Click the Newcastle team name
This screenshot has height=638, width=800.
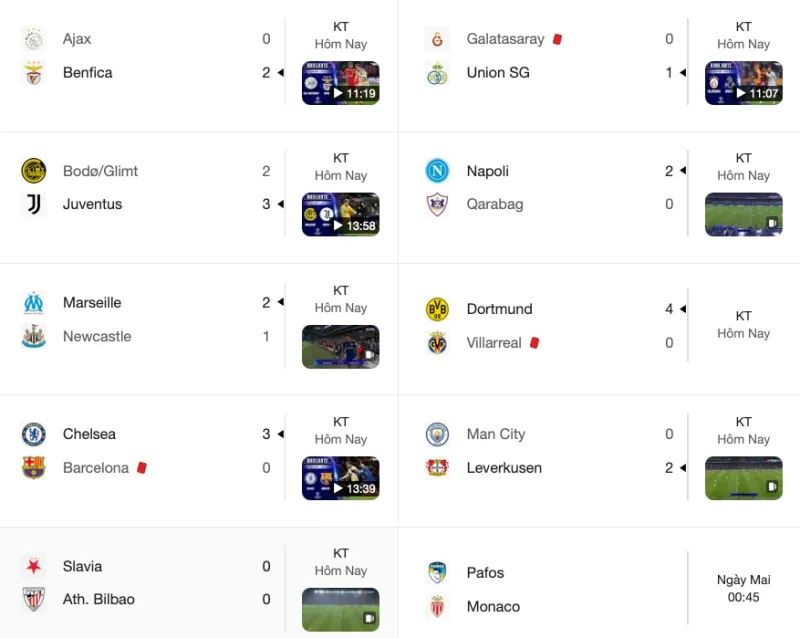(97, 336)
